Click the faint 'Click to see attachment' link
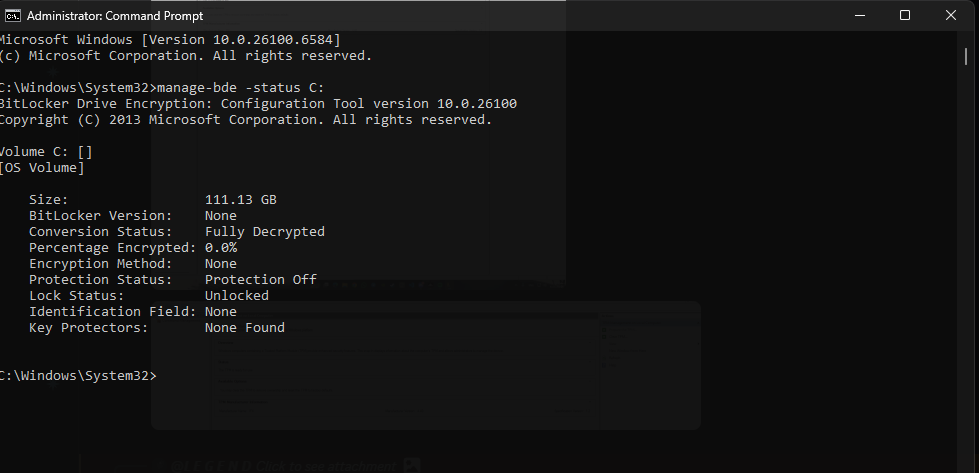 [326, 466]
